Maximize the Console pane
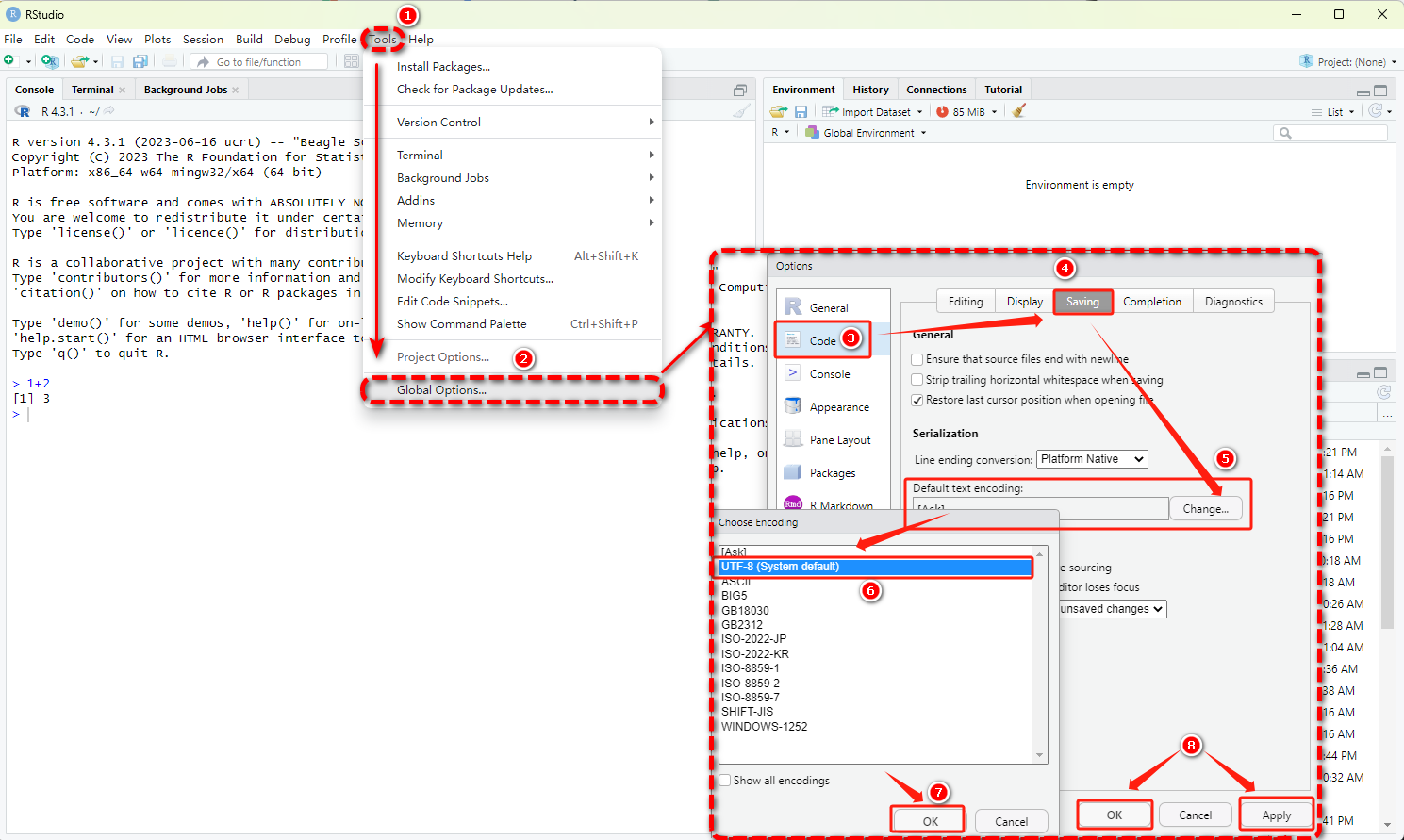Screen dimensions: 1404x840 [740, 91]
